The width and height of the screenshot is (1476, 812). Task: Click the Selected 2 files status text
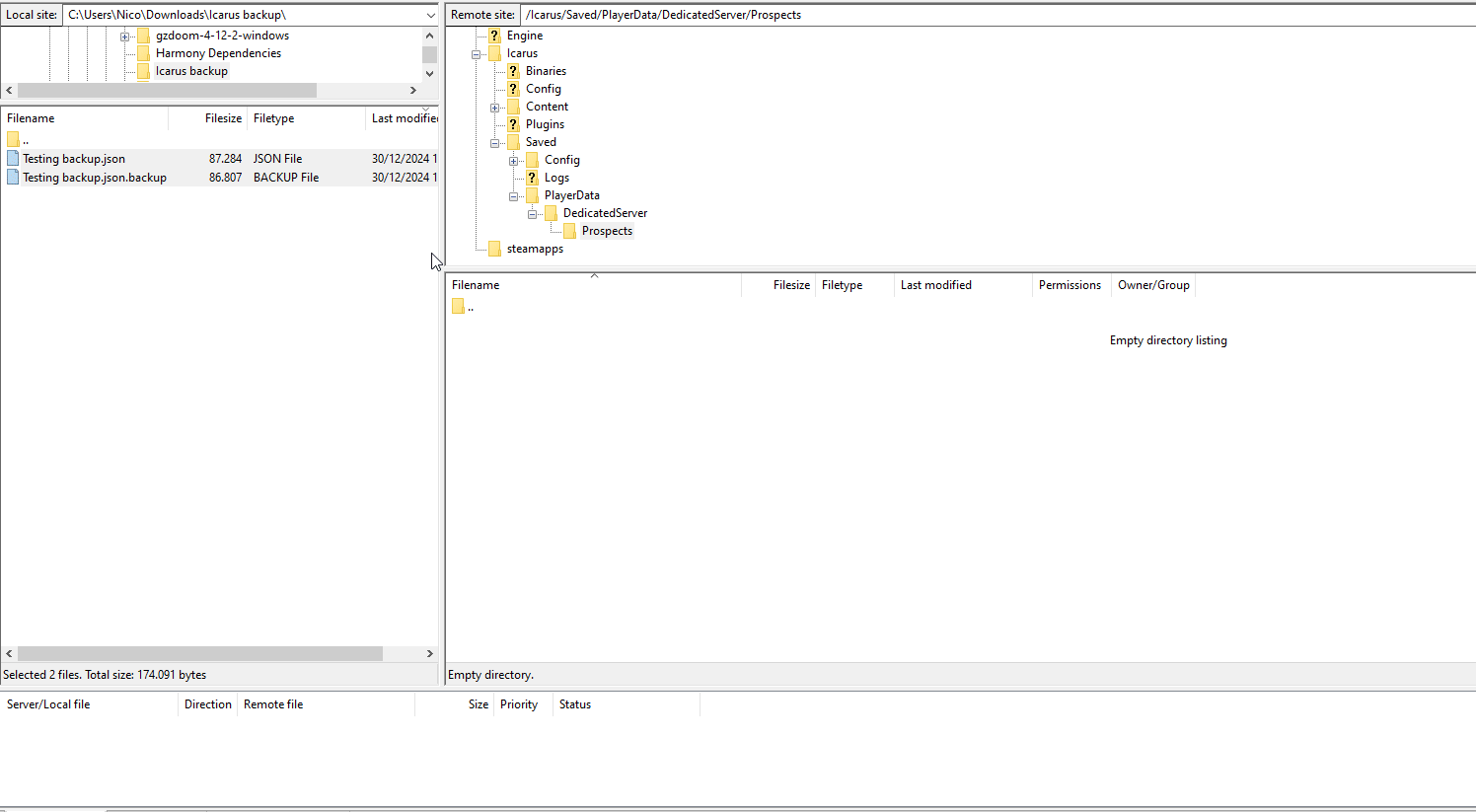105,675
